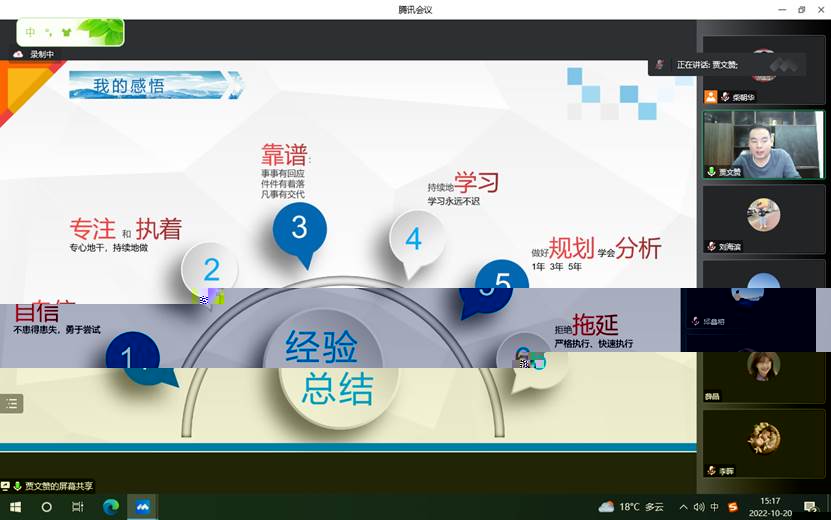Open the notification center icon
Image resolution: width=831 pixels, height=520 pixels.
(810, 507)
